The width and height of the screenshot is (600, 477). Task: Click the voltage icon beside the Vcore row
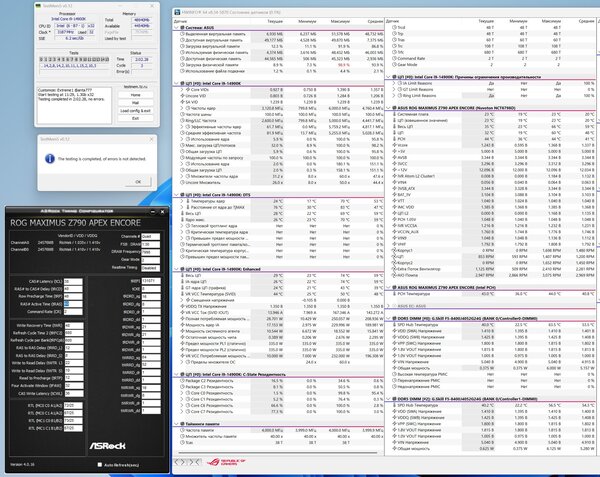394,145
